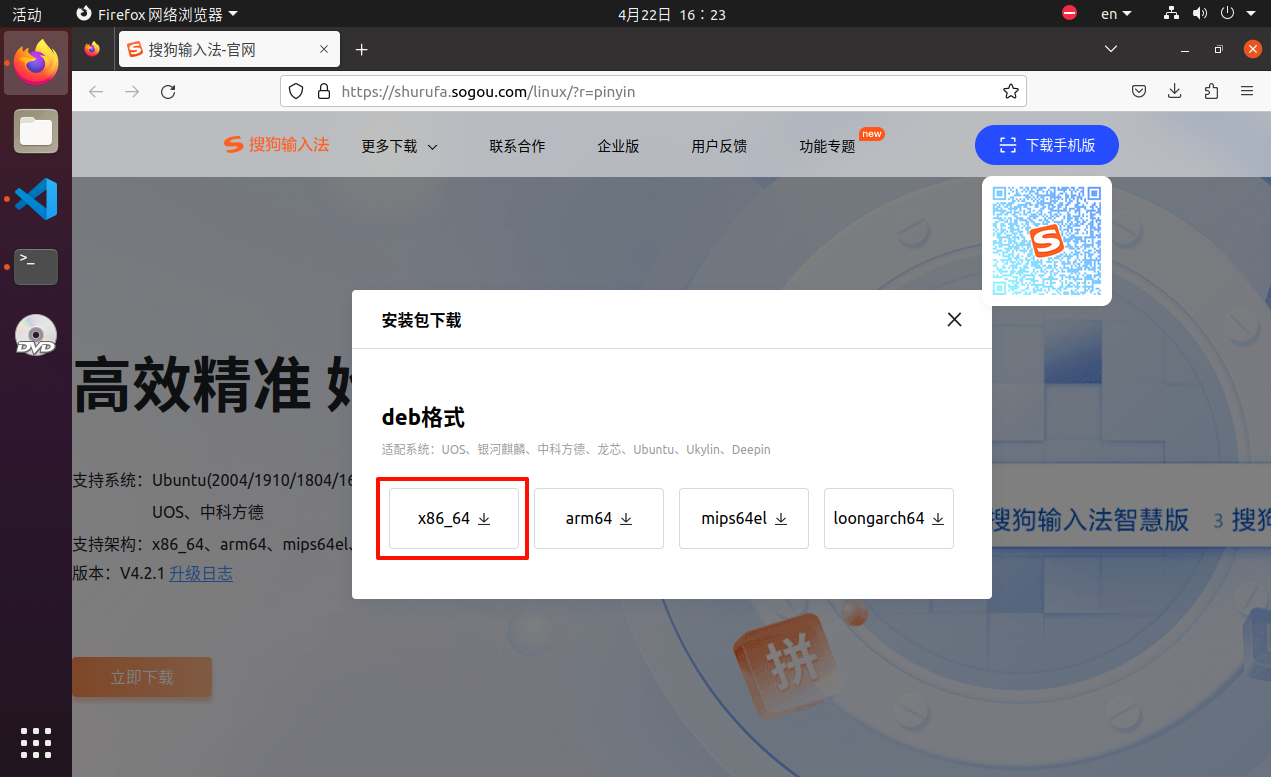Open 功能专题 navigation item

827,146
